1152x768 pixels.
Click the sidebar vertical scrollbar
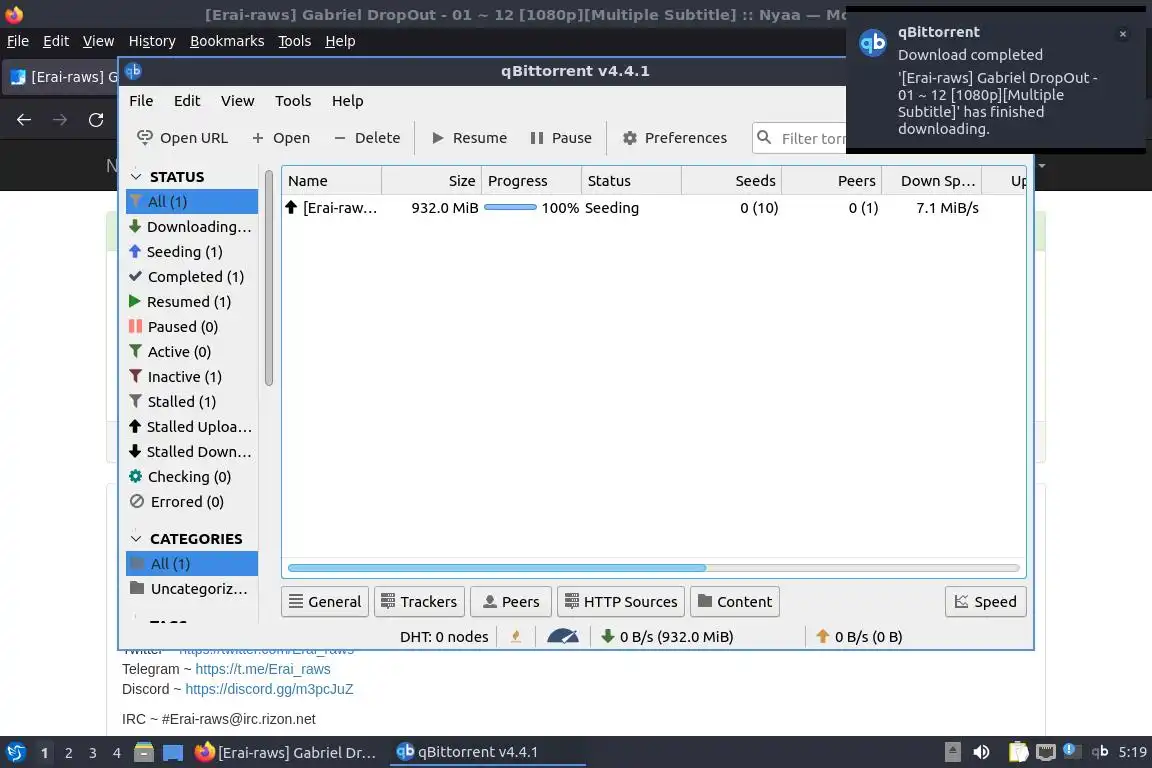(x=269, y=278)
